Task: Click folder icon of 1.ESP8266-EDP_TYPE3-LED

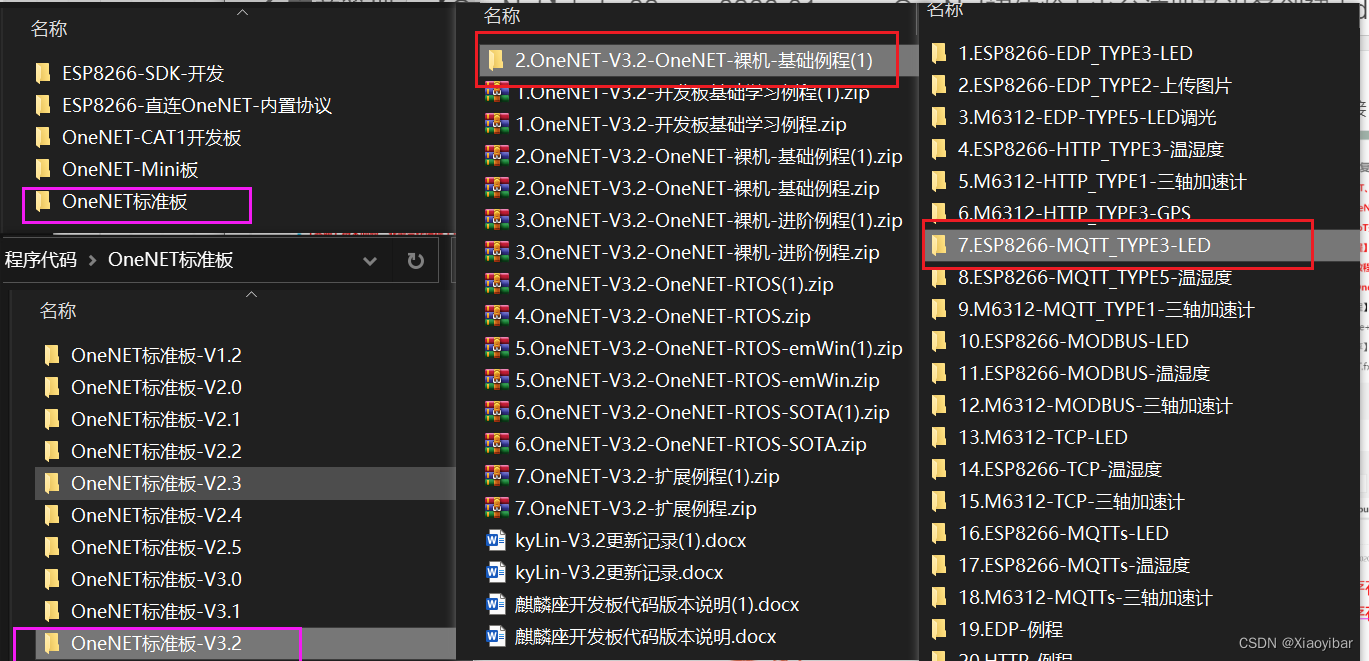Action: [938, 53]
